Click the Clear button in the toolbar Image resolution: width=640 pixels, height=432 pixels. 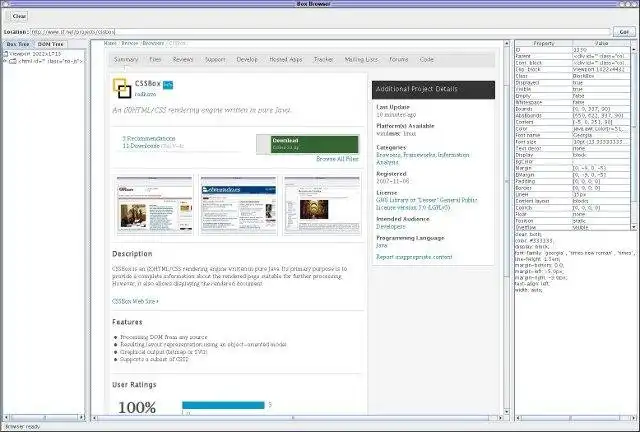[19, 16]
